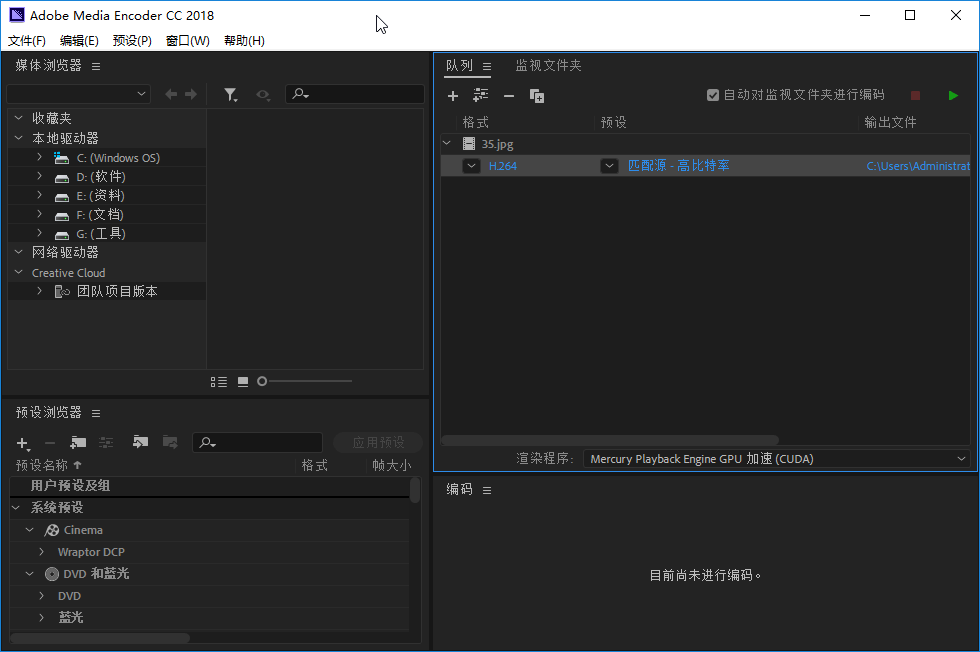Collapse the 35.jpg queue entry
Viewport: 980px width, 652px height.
(447, 143)
